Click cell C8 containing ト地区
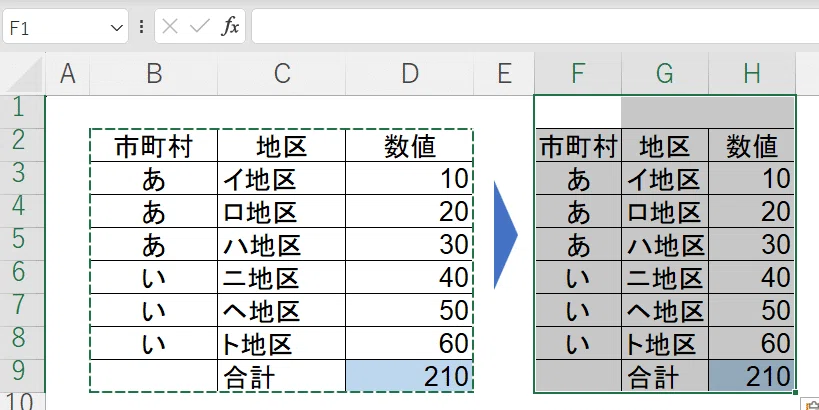This screenshot has height=410, width=819. pyautogui.click(x=282, y=343)
